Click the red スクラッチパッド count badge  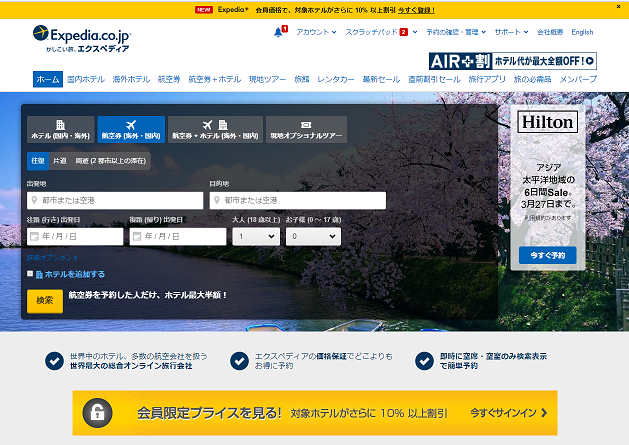coord(404,32)
